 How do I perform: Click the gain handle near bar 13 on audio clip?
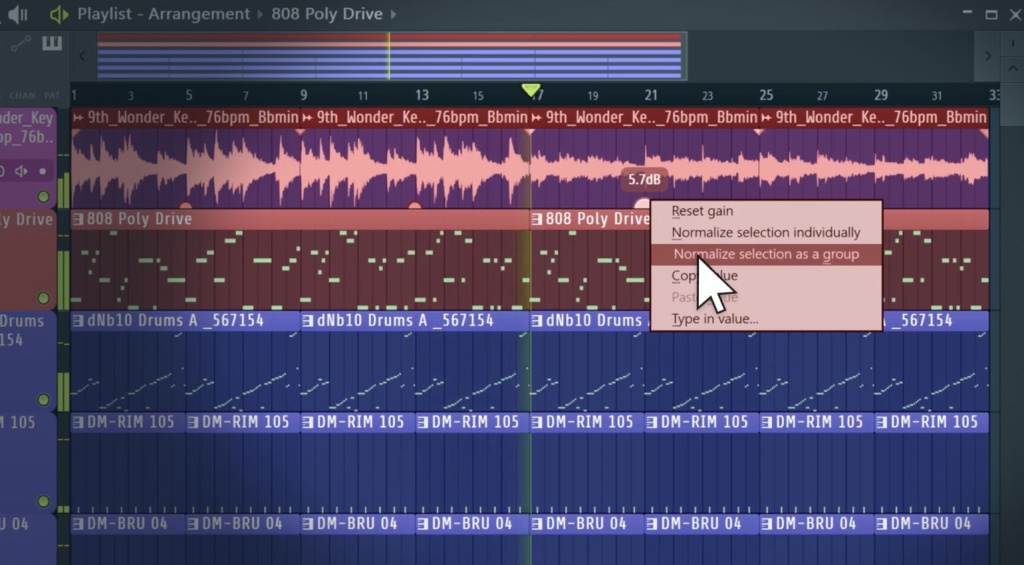[415, 206]
